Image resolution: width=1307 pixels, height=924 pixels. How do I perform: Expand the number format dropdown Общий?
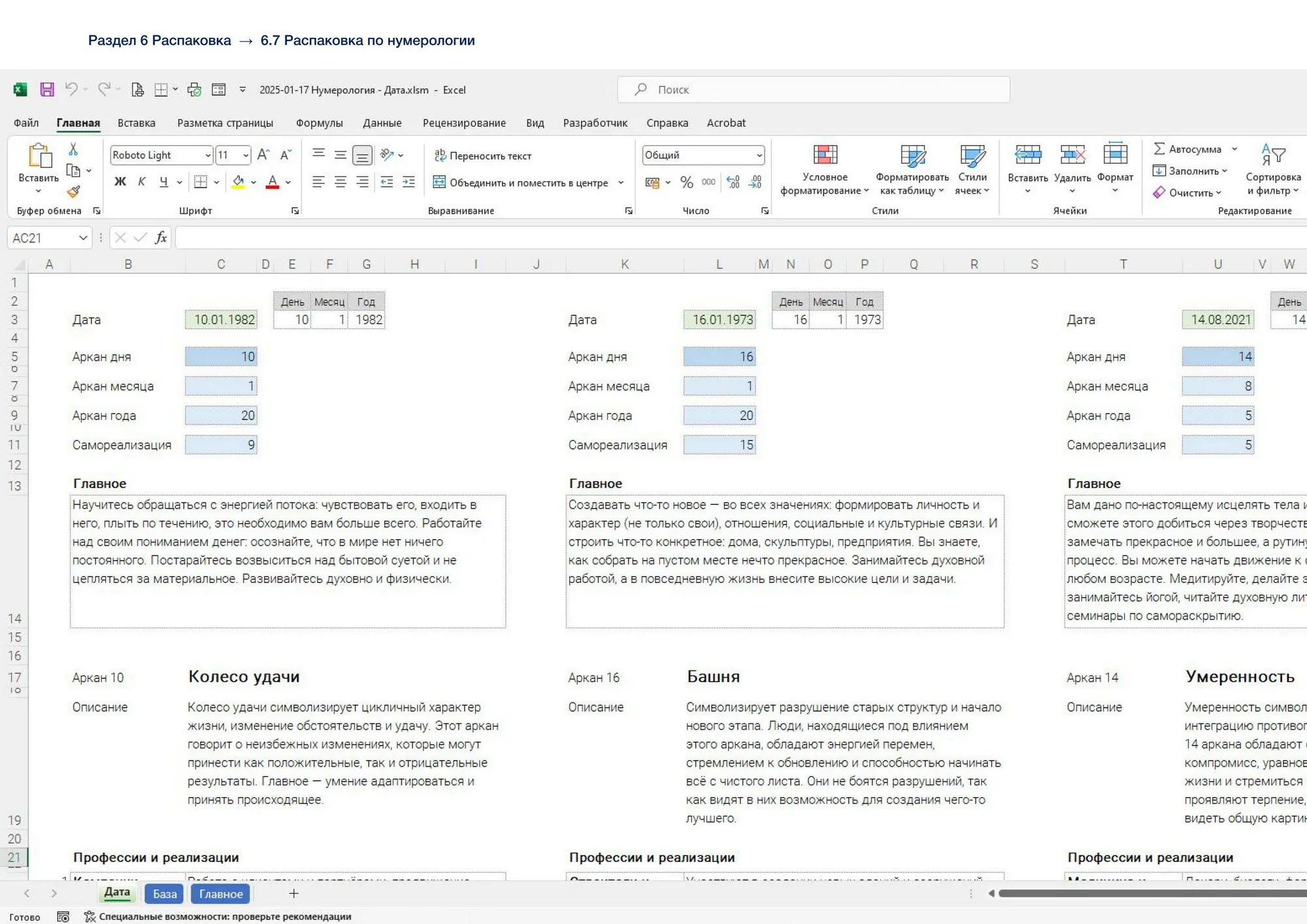(759, 156)
